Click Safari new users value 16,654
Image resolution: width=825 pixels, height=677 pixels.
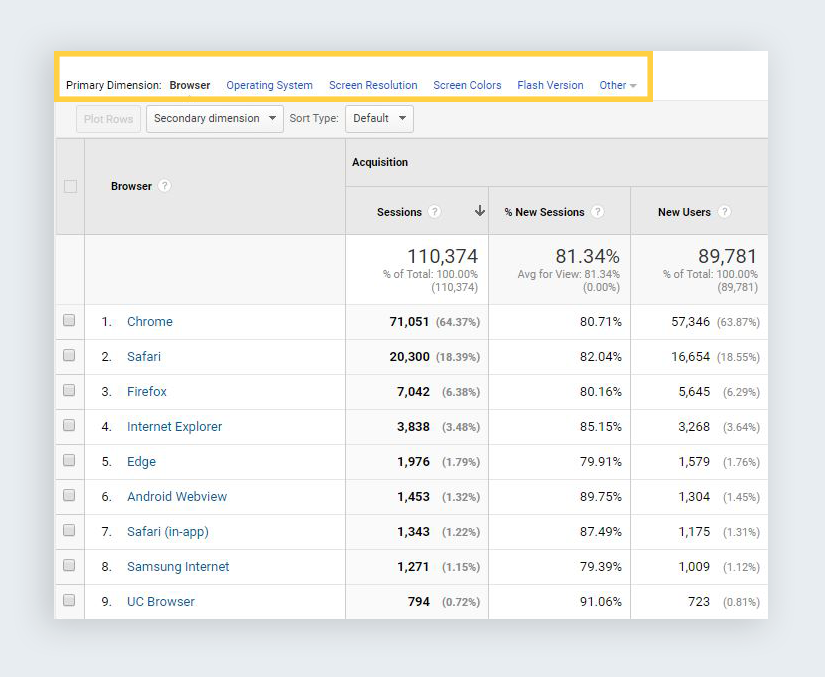pos(690,357)
